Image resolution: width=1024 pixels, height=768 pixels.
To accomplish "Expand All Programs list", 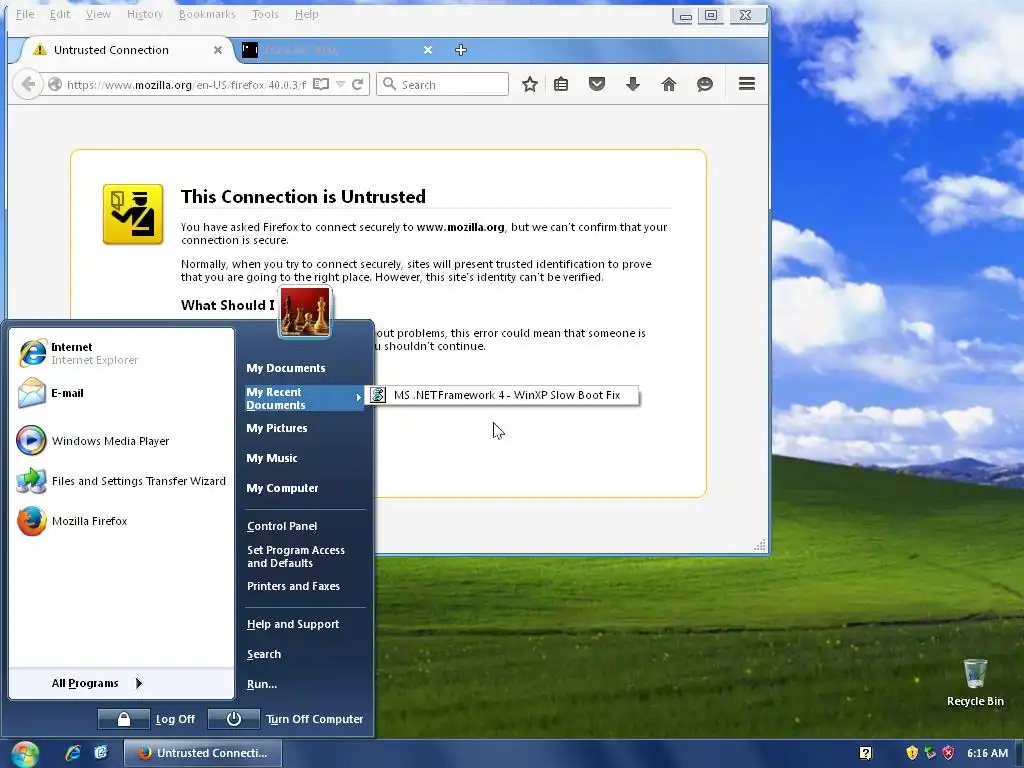I will tap(97, 683).
